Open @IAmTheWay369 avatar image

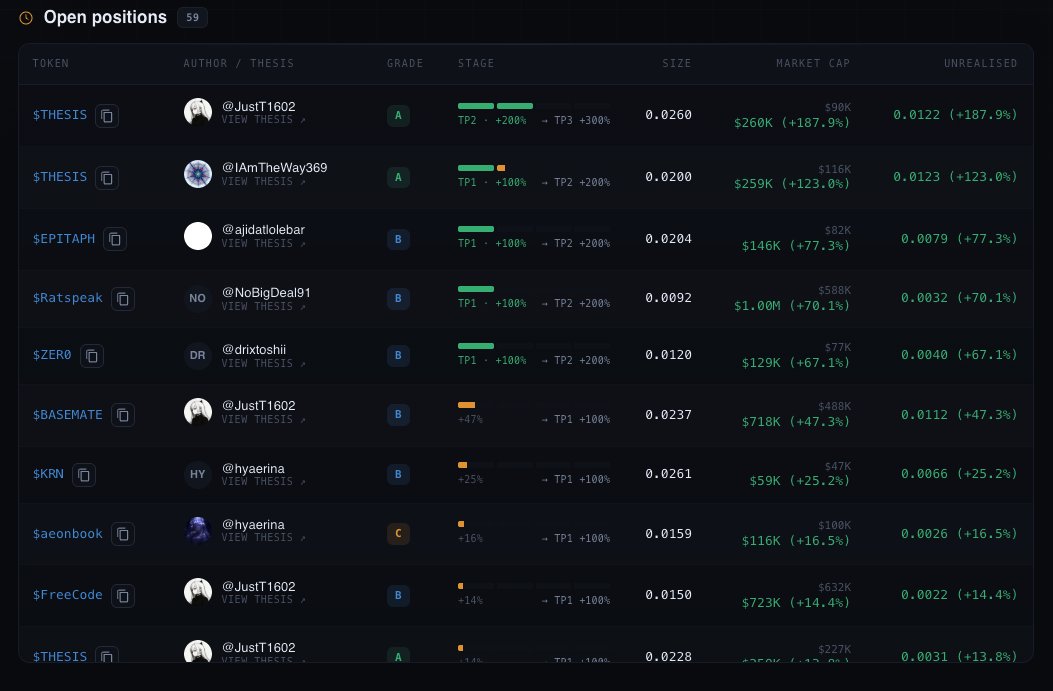click(x=198, y=174)
